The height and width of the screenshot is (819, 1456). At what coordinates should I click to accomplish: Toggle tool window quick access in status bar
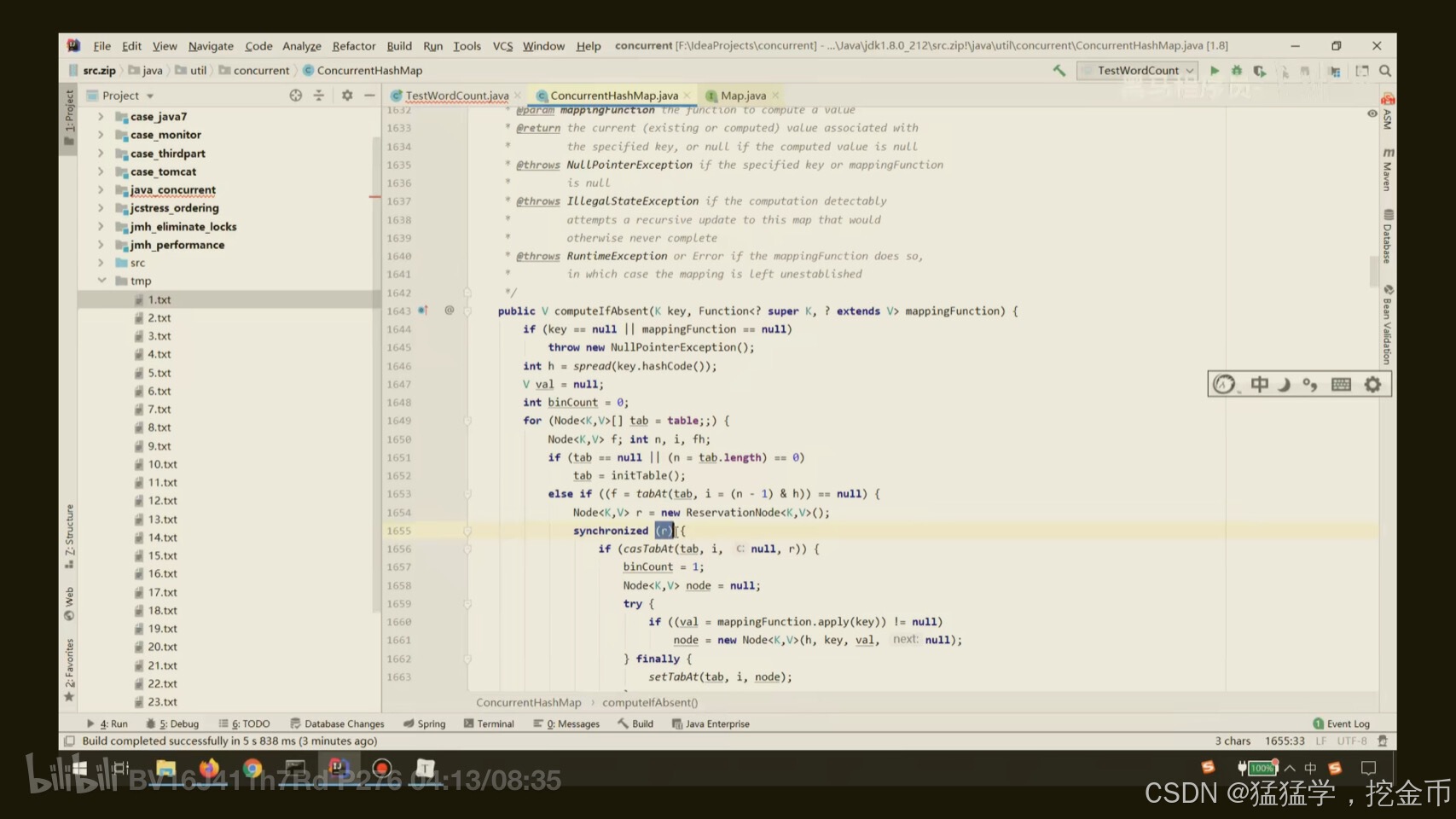pos(70,741)
